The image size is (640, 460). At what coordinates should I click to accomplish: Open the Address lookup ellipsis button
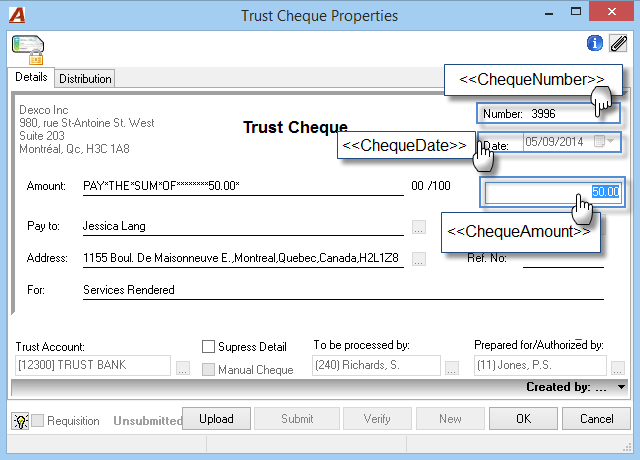(418, 259)
